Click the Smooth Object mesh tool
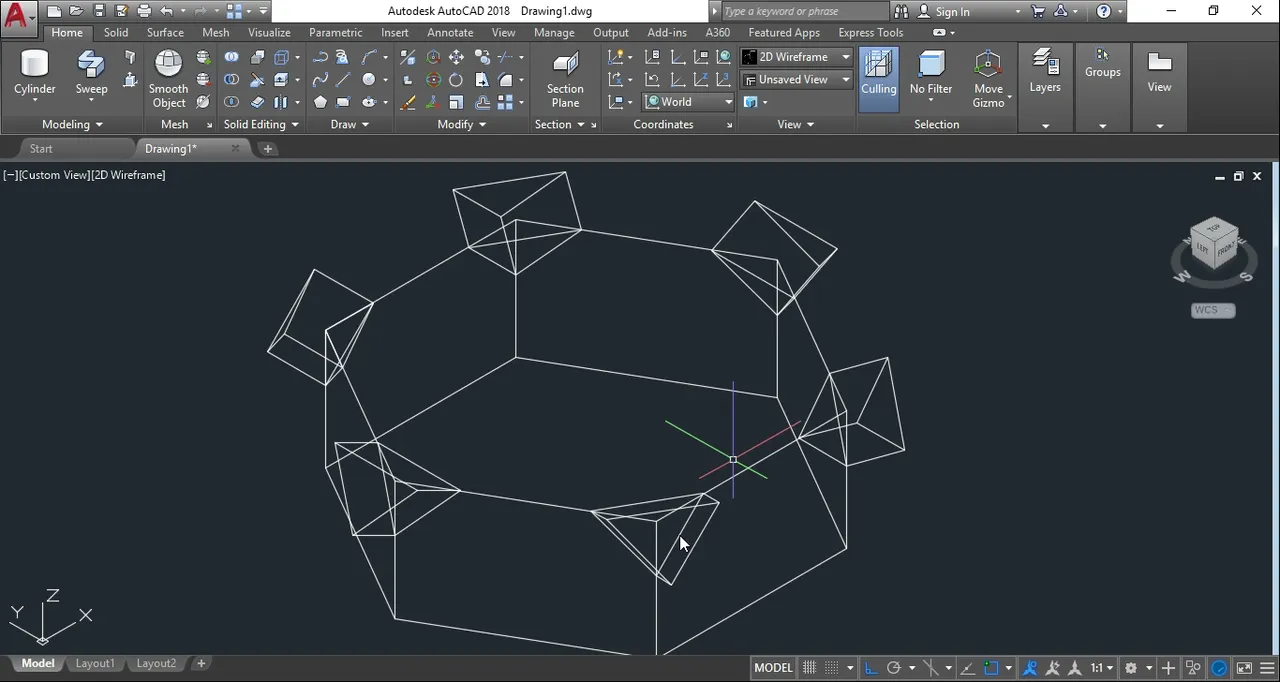Image resolution: width=1280 pixels, height=682 pixels. [x=168, y=78]
